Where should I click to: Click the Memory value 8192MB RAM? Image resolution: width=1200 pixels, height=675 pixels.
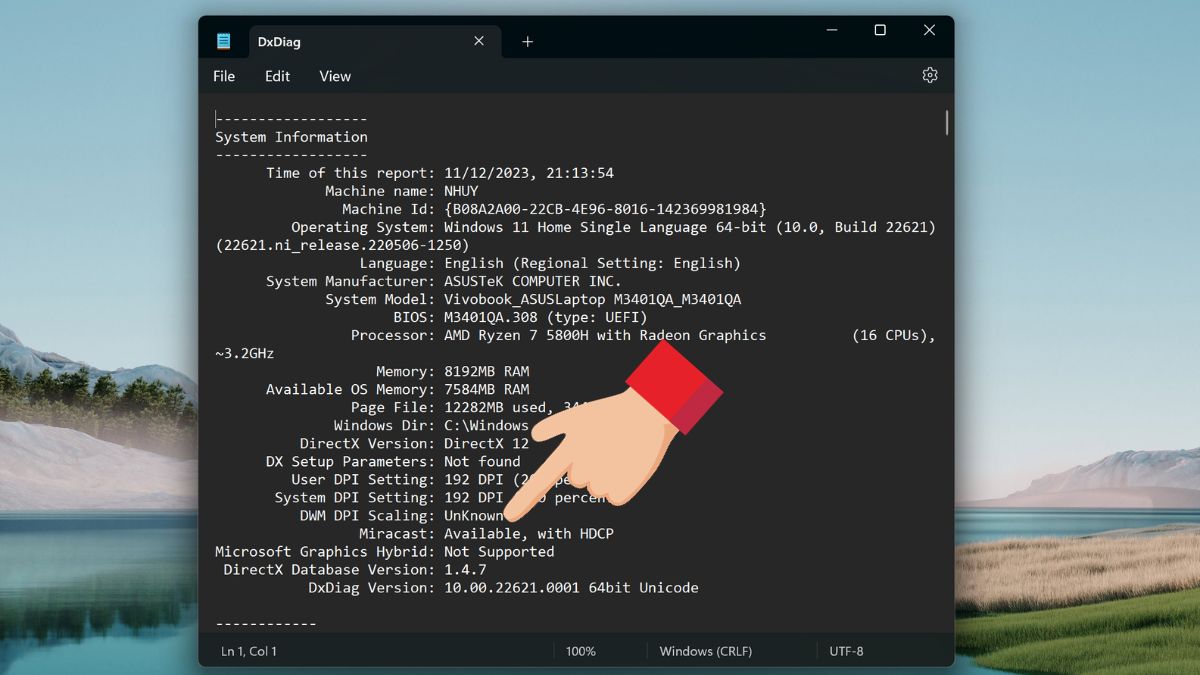tap(487, 371)
